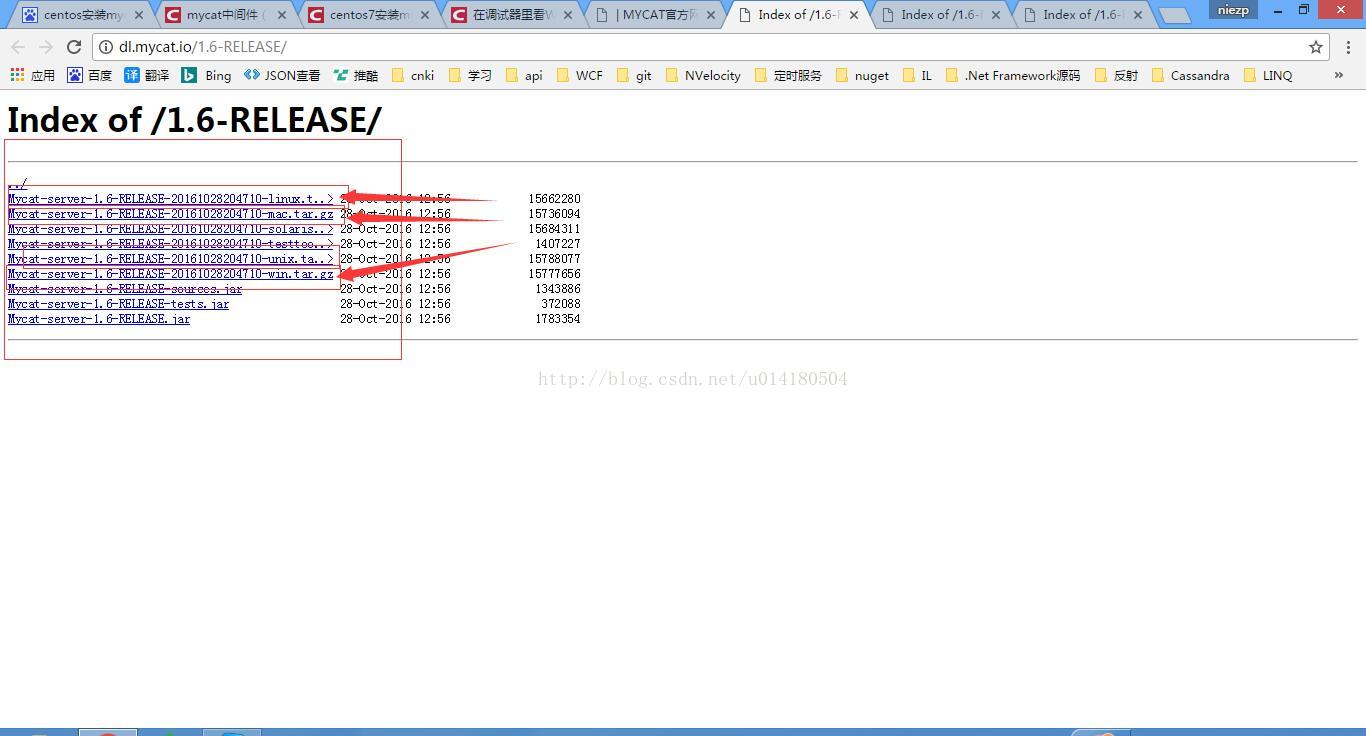The image size is (1366, 736).
Task: Click the Index of /1.6-RELEASE/ heading
Action: tap(194, 120)
